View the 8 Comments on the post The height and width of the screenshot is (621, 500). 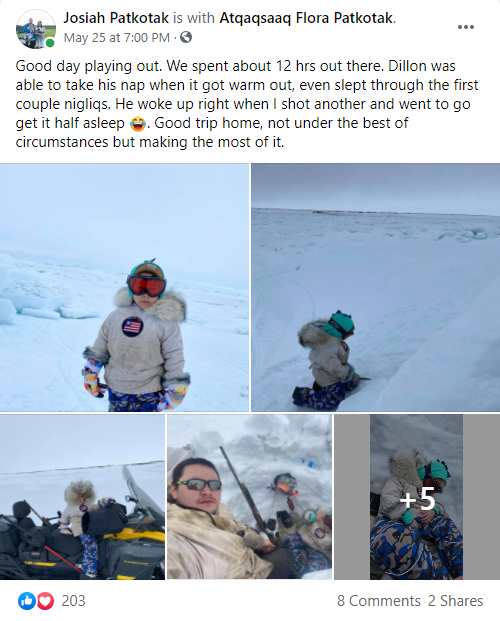click(x=378, y=601)
